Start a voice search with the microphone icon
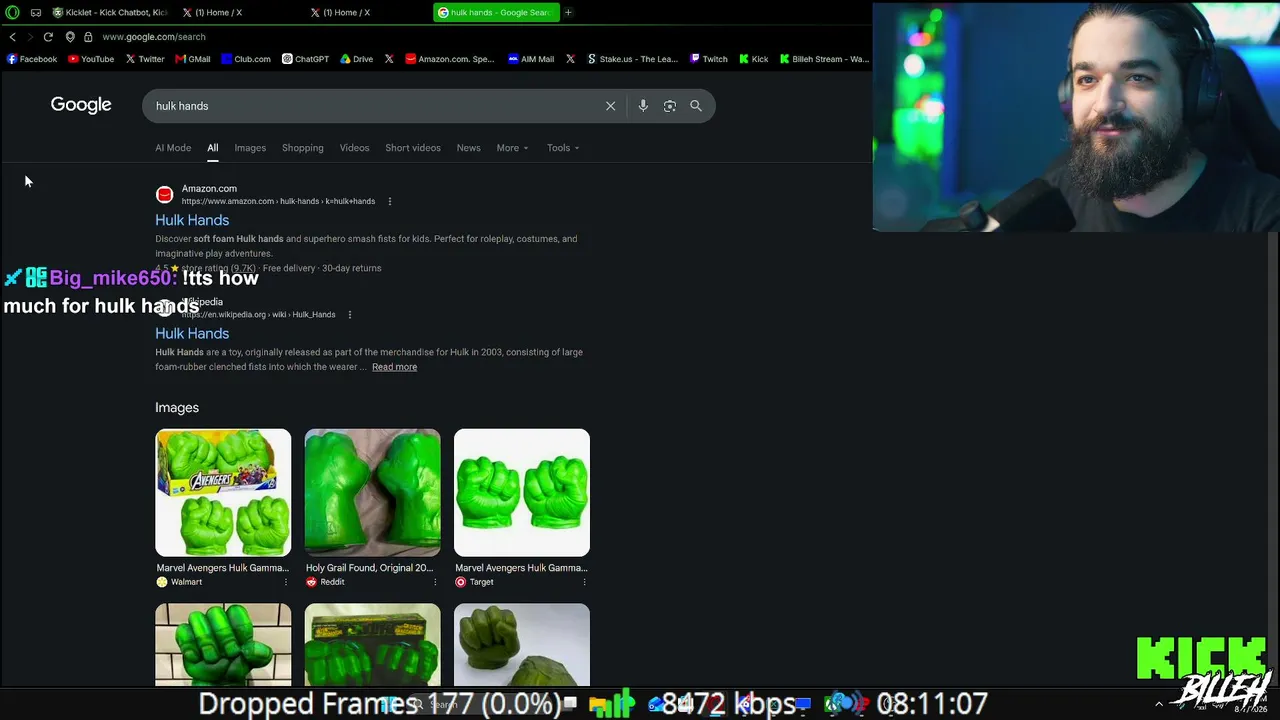 pyautogui.click(x=643, y=106)
